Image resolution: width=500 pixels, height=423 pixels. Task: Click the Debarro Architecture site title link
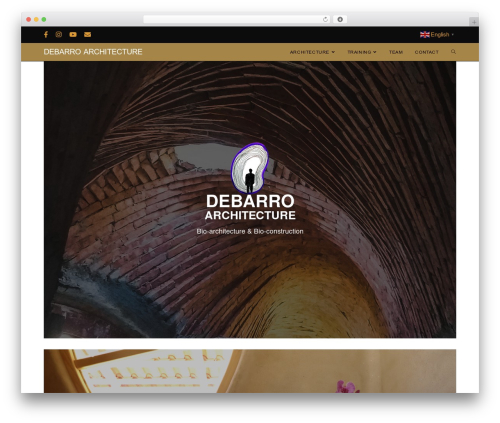pos(93,52)
